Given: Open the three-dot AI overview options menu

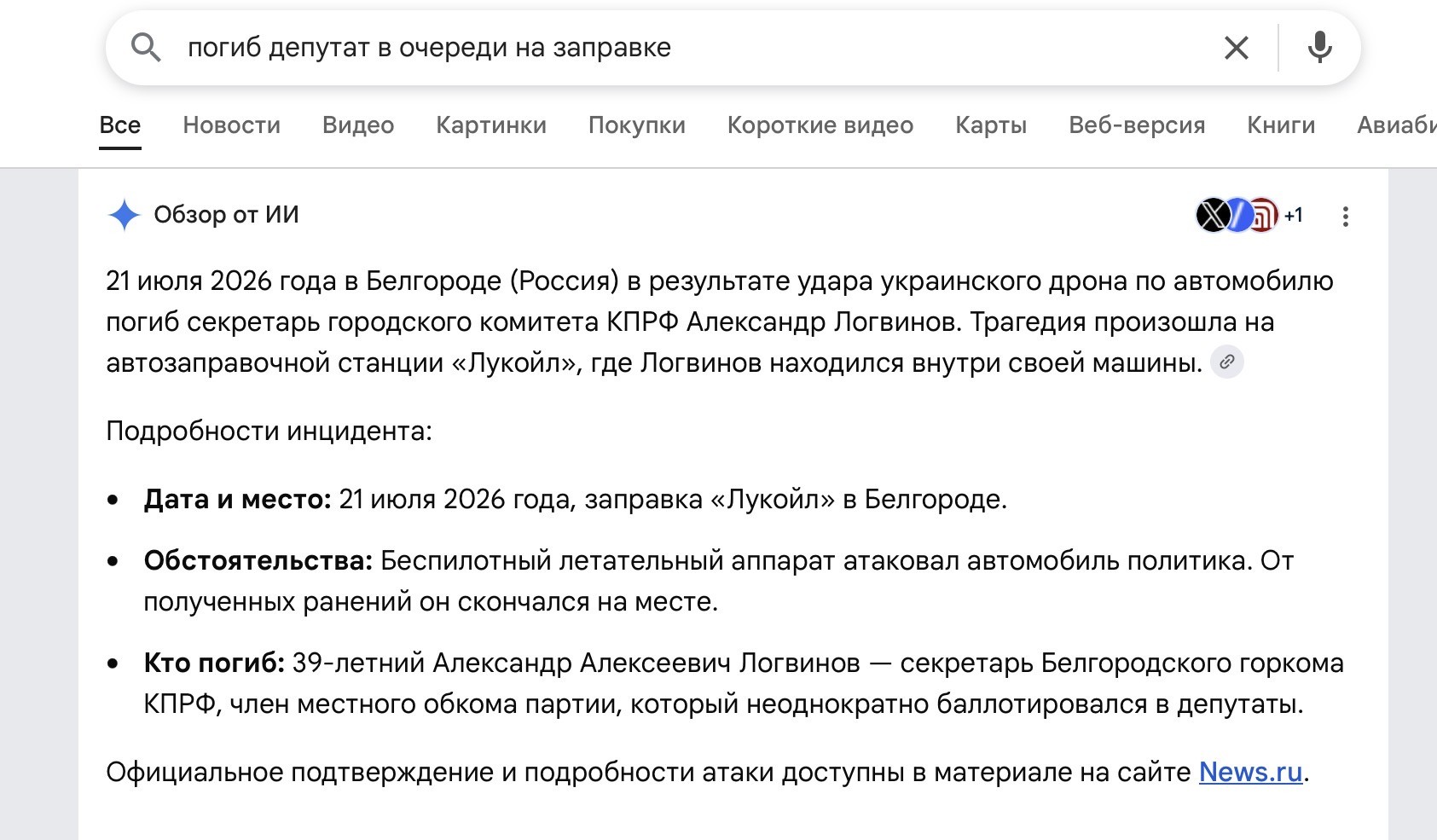Looking at the screenshot, I should pos(1345,217).
